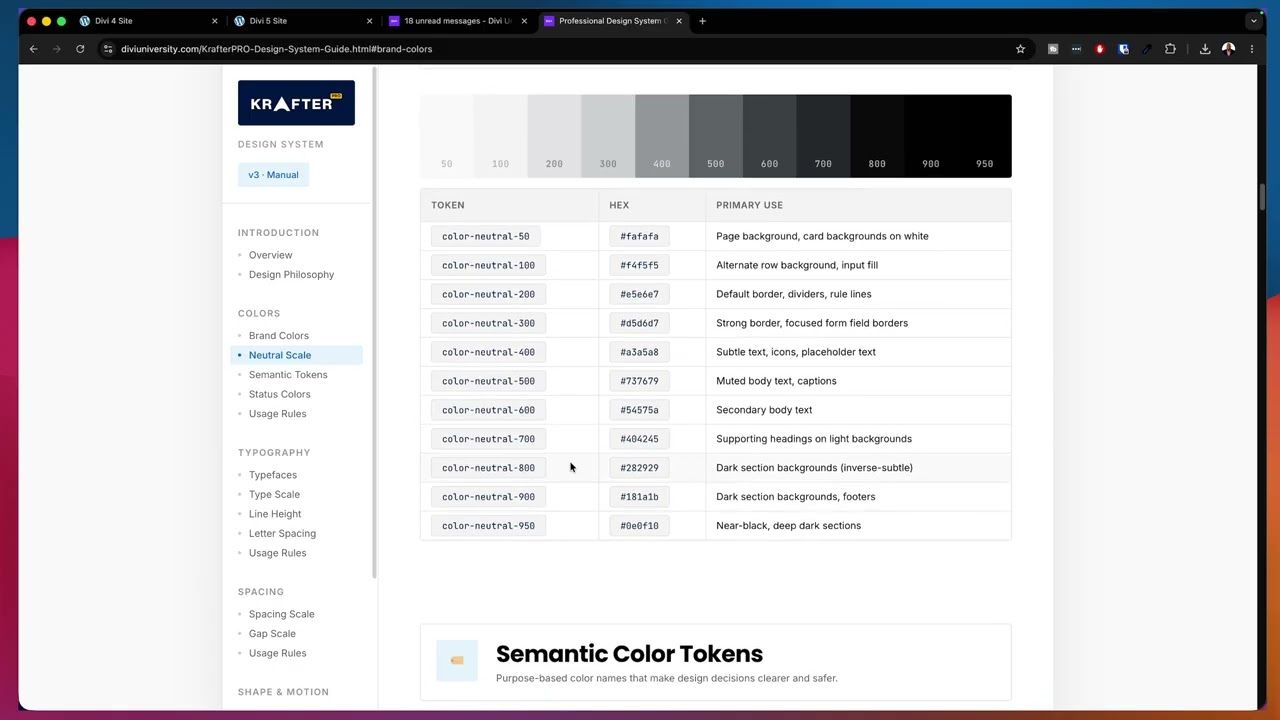Open a new browser tab
Screen dimensions: 1280x720
click(x=702, y=21)
